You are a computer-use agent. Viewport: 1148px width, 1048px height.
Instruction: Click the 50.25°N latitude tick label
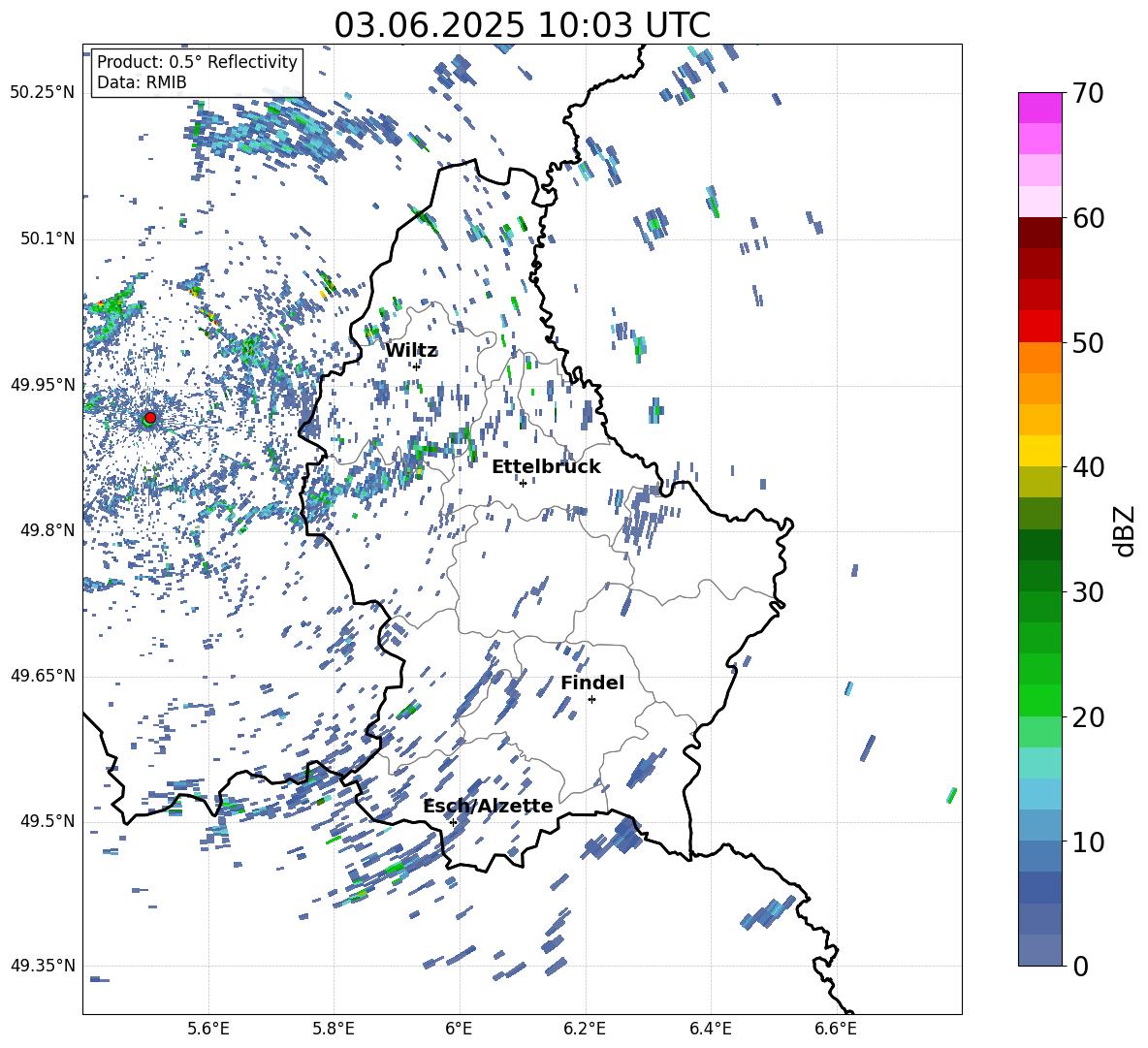pyautogui.click(x=43, y=93)
